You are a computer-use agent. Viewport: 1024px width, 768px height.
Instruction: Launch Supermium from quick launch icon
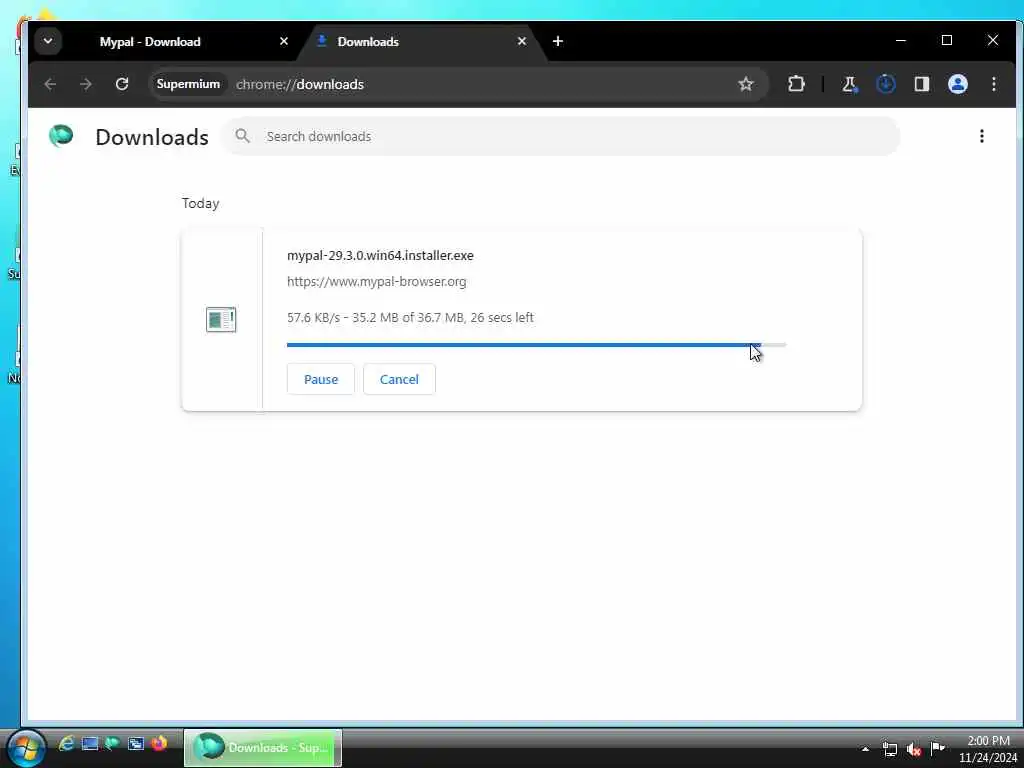tap(112, 743)
